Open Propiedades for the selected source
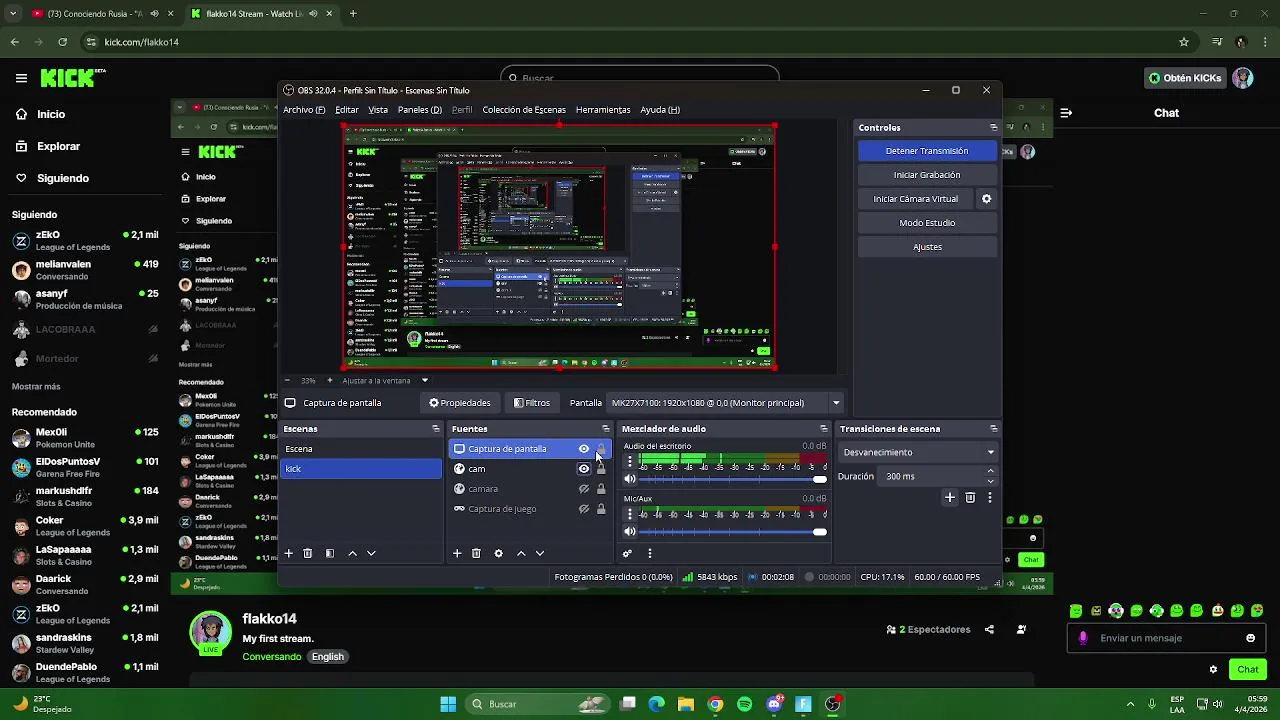This screenshot has height=720, width=1280. [460, 403]
